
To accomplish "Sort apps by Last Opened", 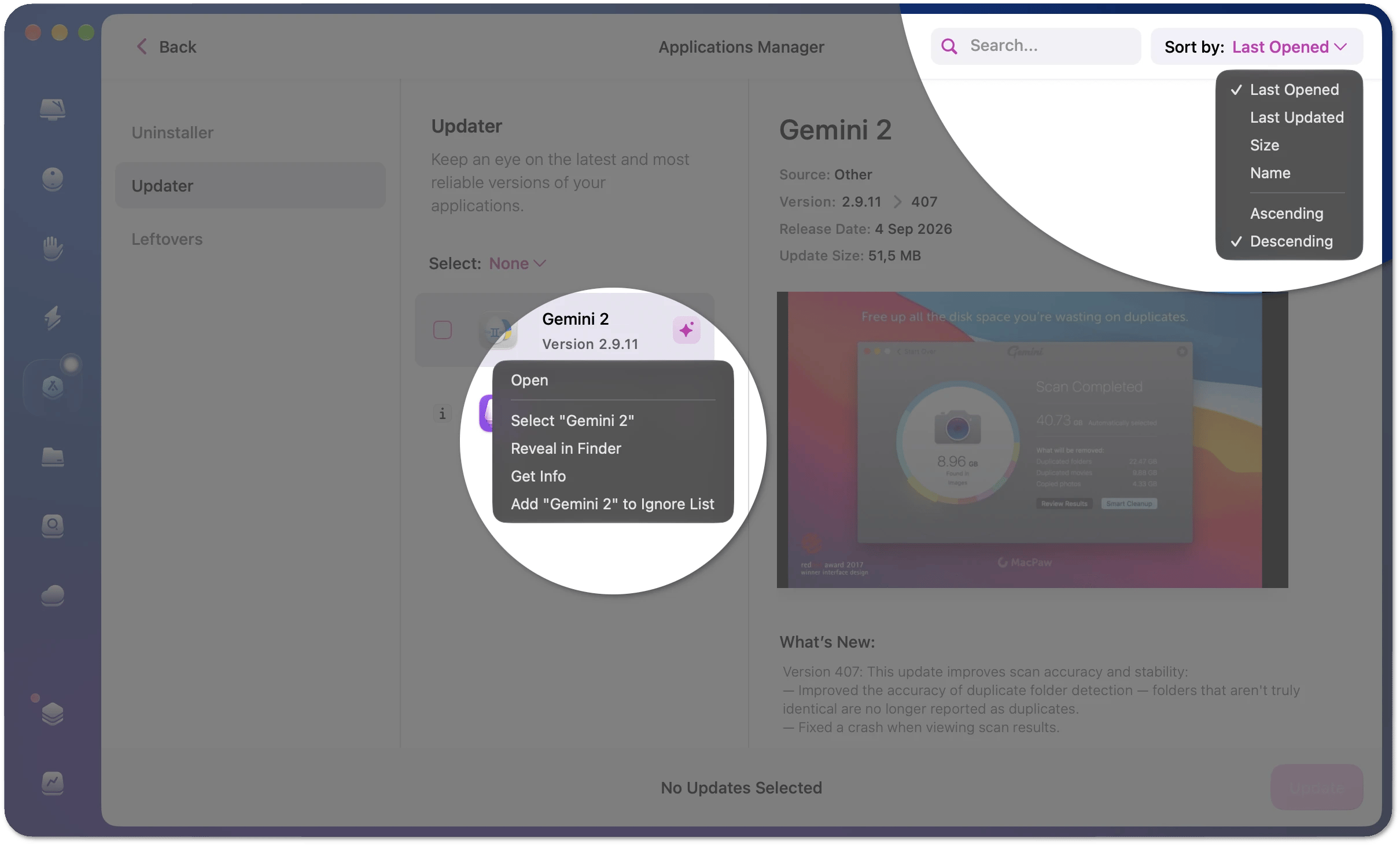I will pos(1294,90).
